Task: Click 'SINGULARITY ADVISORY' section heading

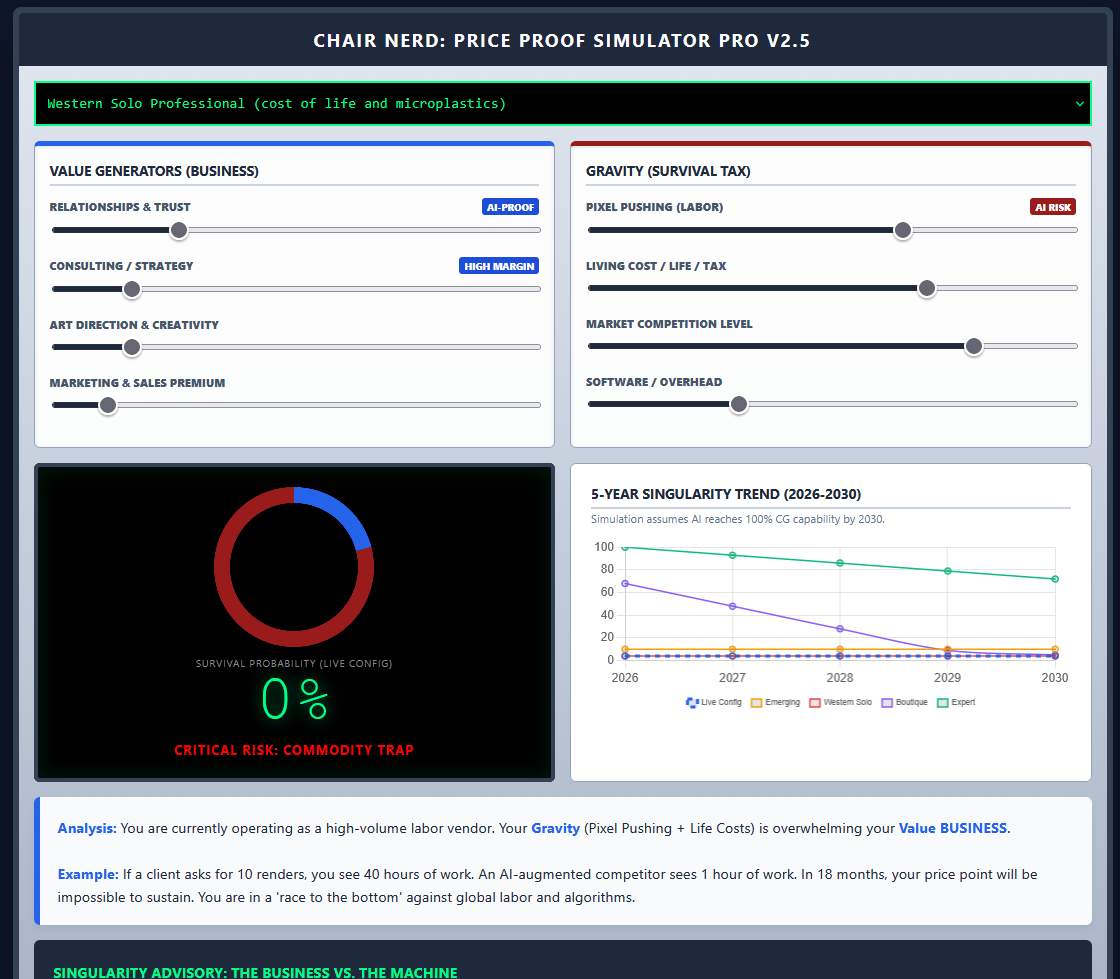Action: 255,972
